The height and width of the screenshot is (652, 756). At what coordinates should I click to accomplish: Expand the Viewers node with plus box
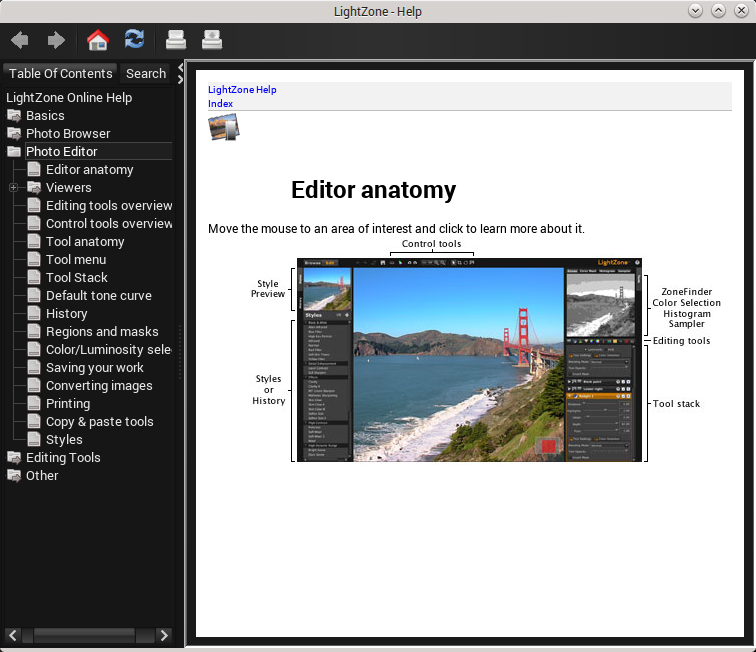click(x=14, y=188)
